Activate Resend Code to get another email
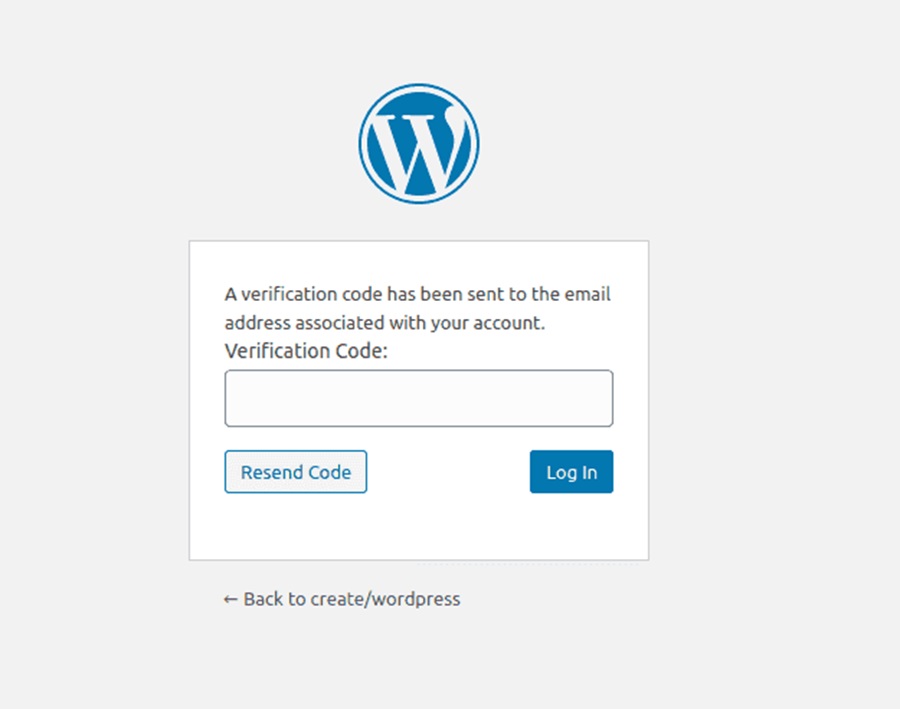Screen dimensions: 900x709 pos(295,472)
